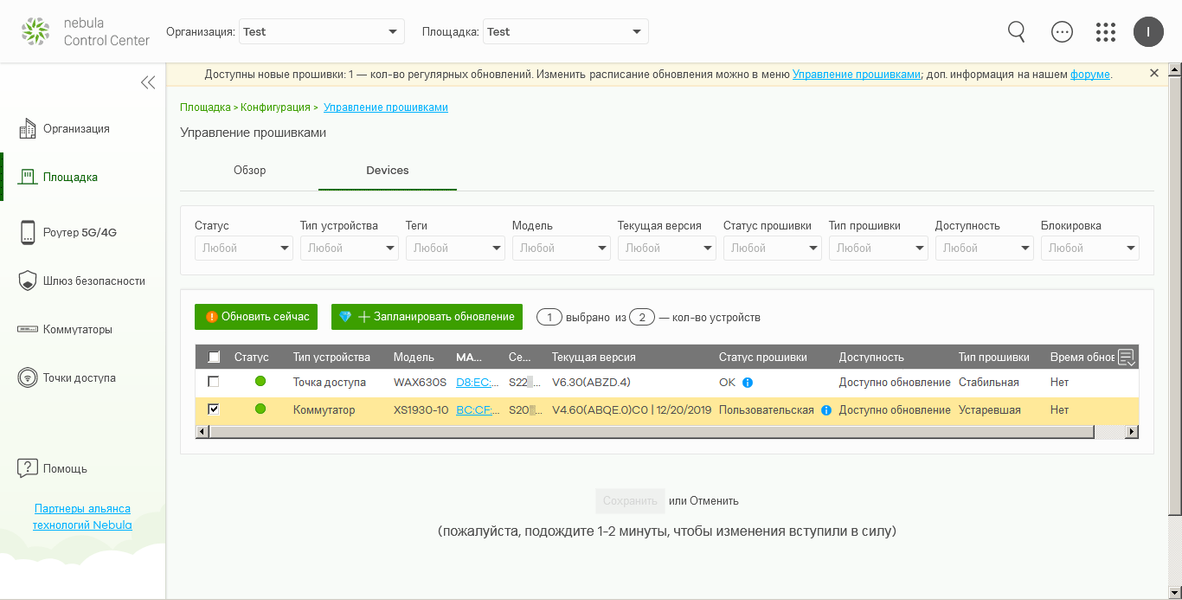Click the Точки доступа wifi icon
The image size is (1182, 600).
pos(27,378)
